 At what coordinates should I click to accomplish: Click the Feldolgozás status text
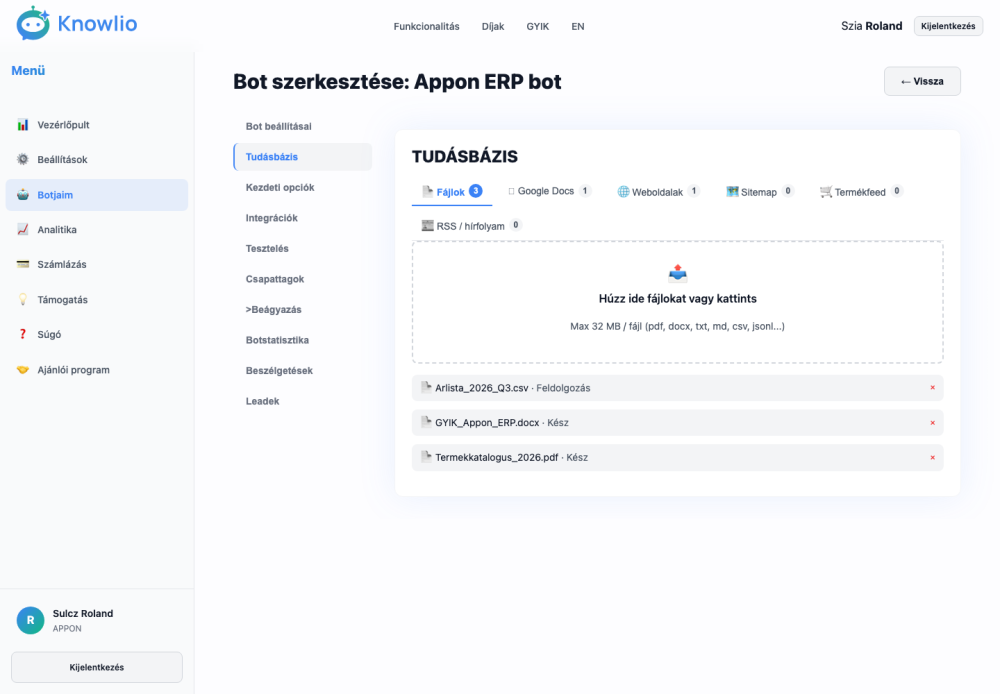coord(563,388)
